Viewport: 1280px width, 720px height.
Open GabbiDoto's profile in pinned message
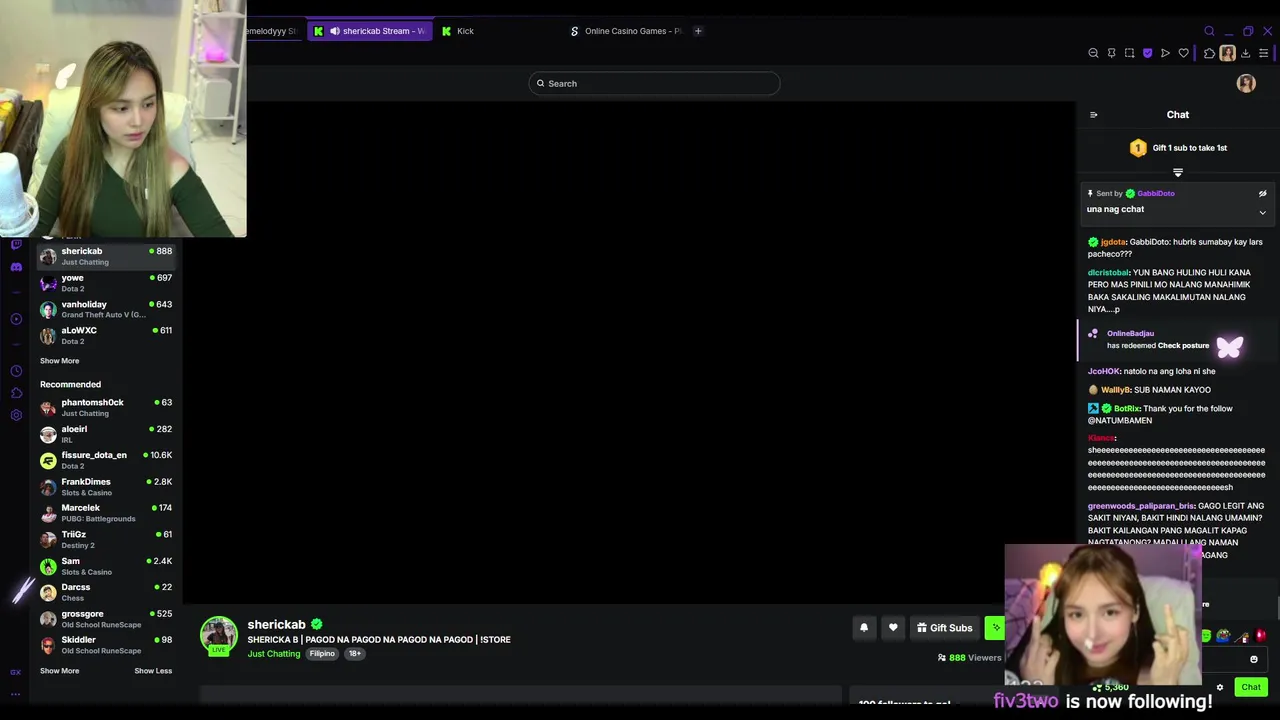tap(1155, 194)
